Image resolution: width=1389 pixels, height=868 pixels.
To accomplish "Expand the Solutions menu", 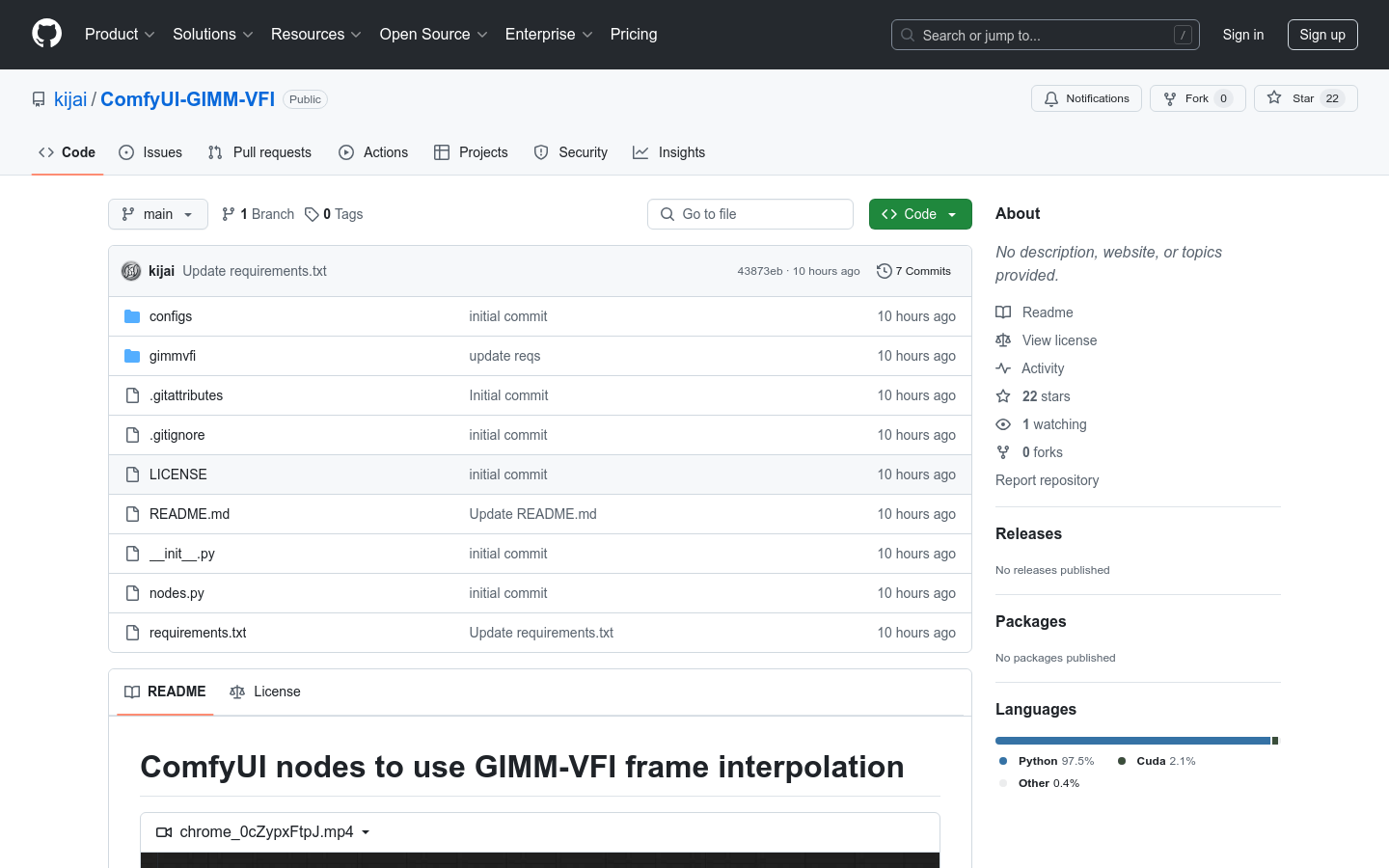I will (213, 35).
